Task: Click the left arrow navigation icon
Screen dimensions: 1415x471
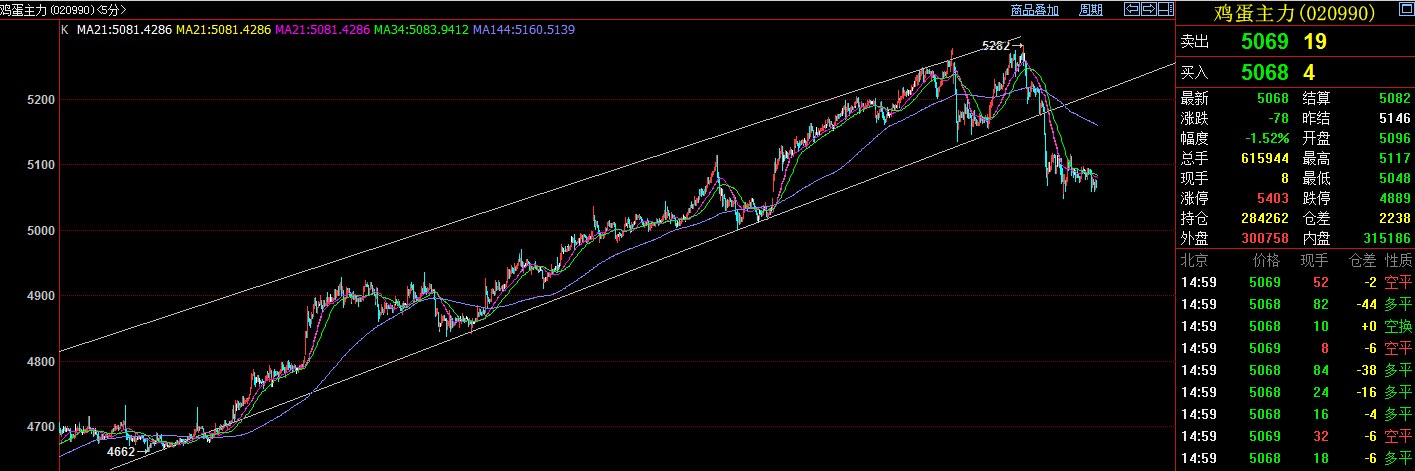Action: point(1133,9)
